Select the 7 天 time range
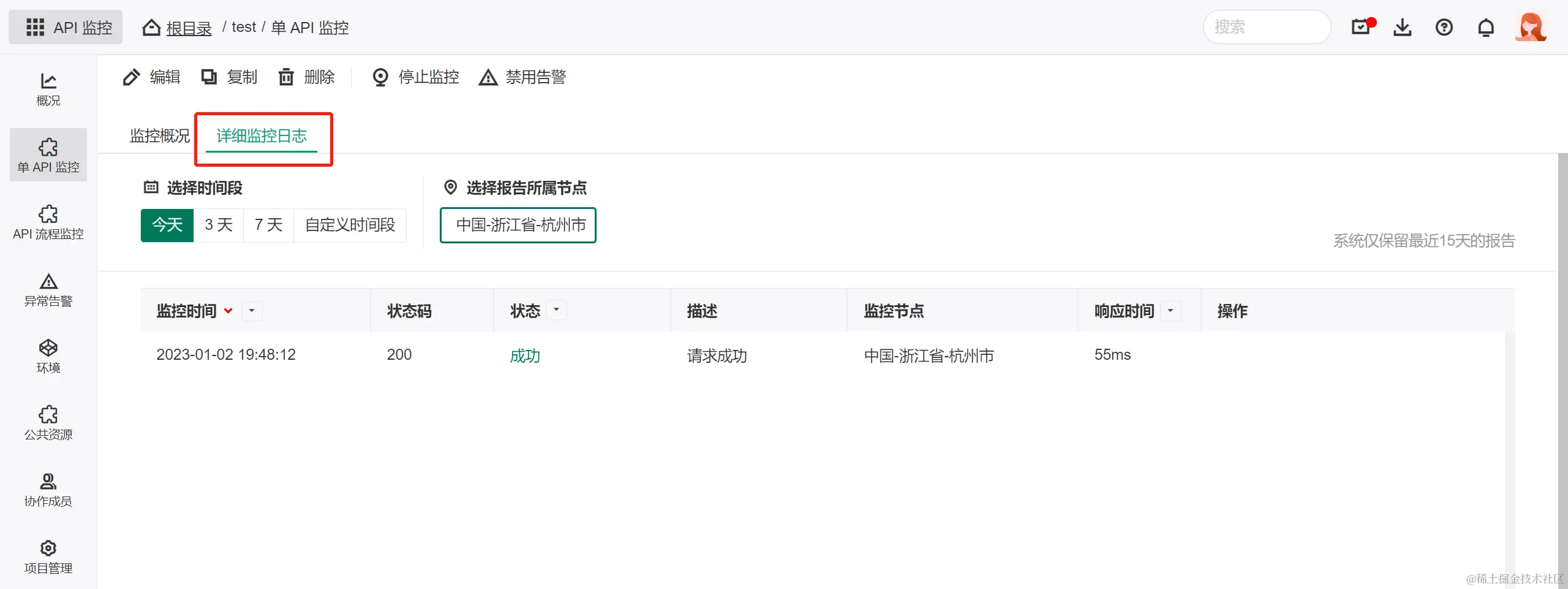This screenshot has height=589, width=1568. click(x=269, y=225)
